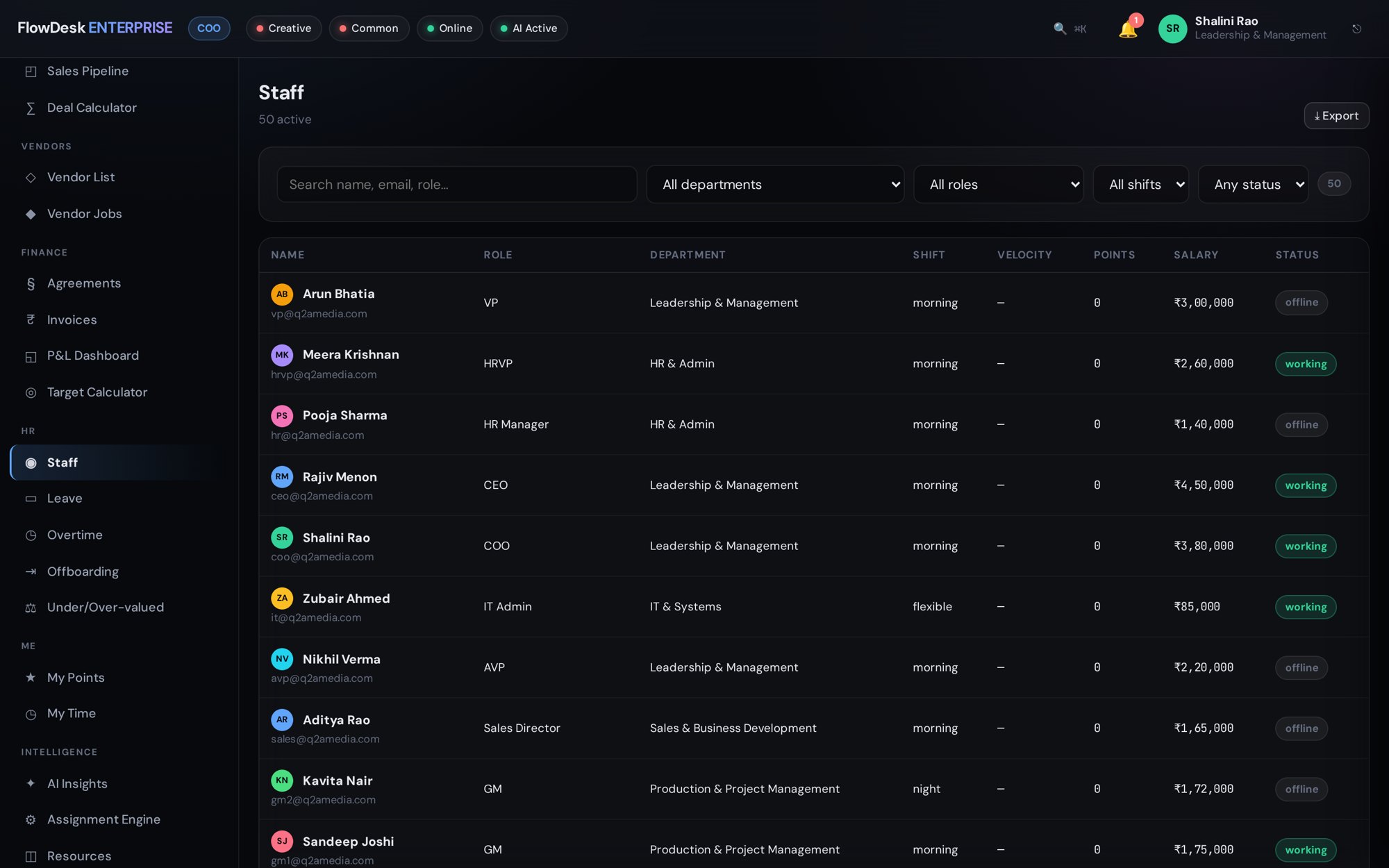
Task: Click the Under/Over-valued scales icon
Action: click(x=31, y=608)
